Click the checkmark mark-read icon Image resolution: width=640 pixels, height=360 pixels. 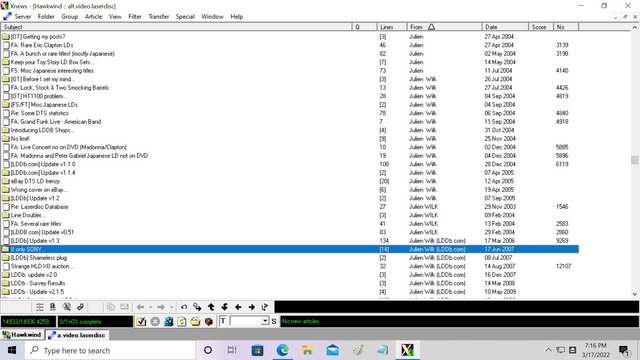[141, 322]
